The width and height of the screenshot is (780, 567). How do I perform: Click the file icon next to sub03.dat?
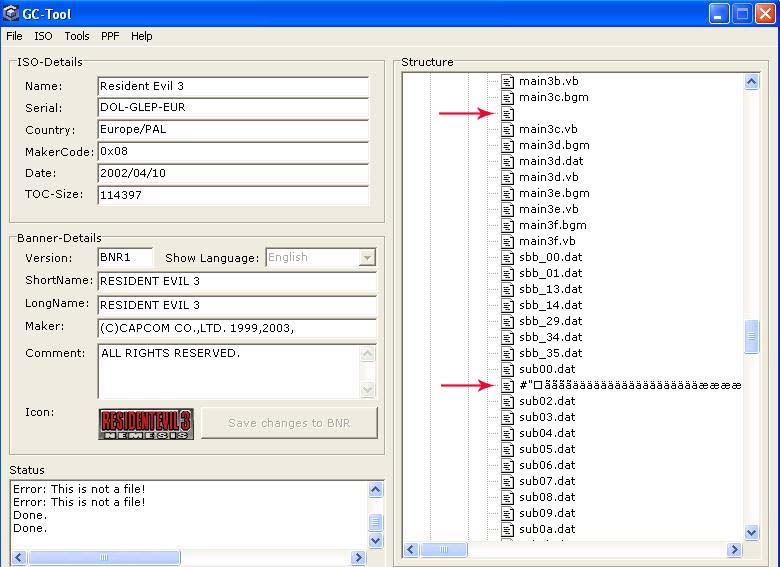[x=507, y=417]
